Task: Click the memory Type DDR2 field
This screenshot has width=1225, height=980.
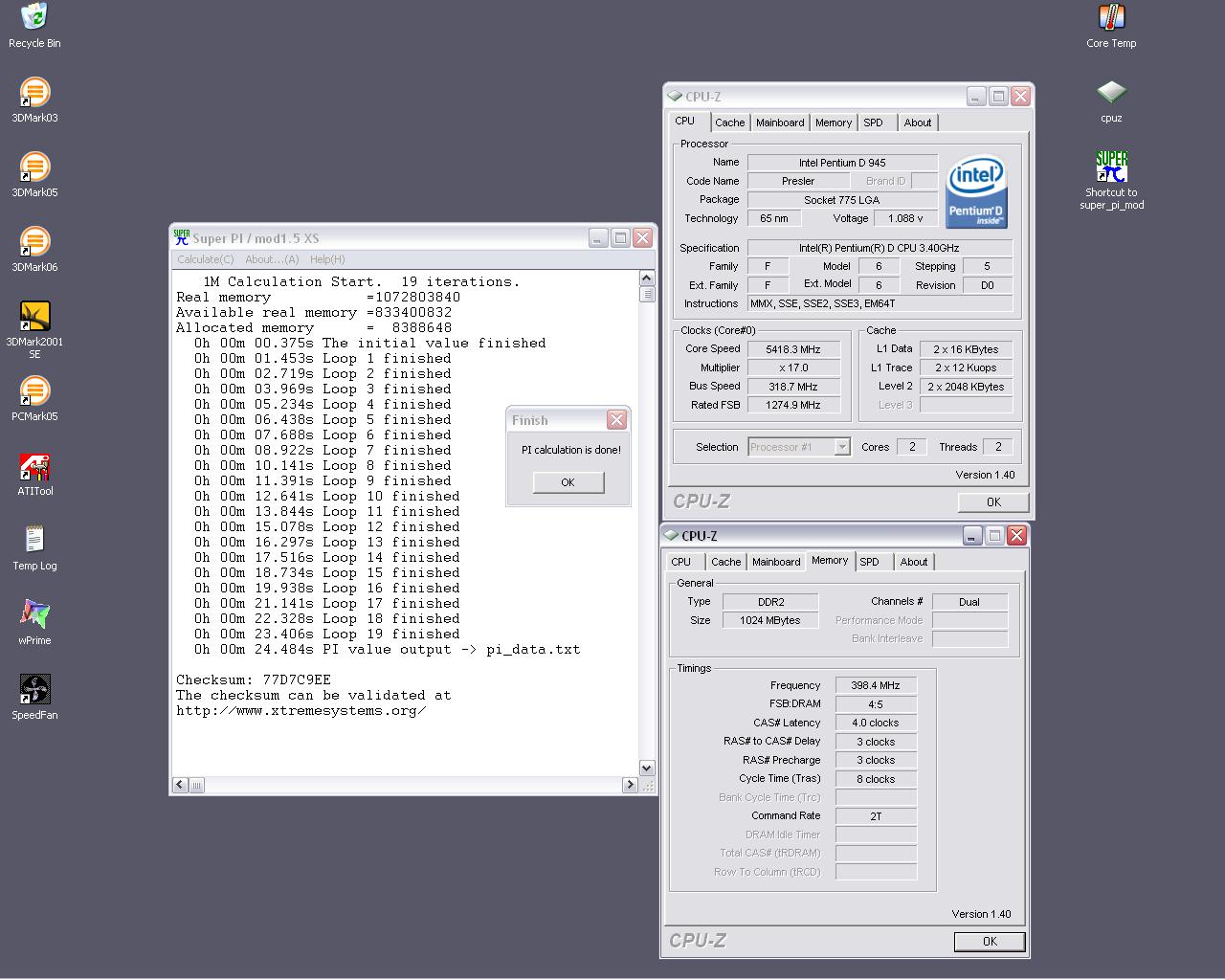Action: tap(770, 602)
